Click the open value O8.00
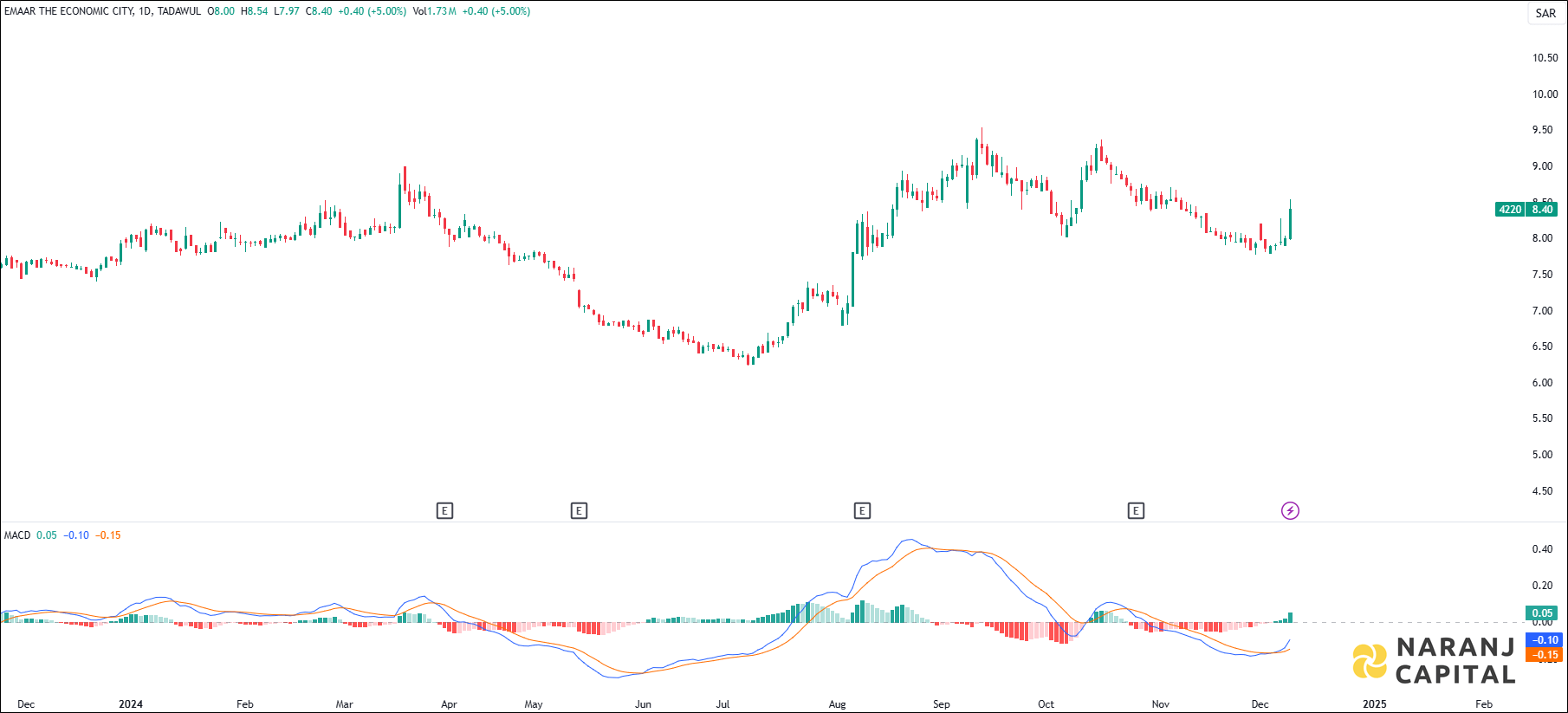1568x713 pixels. (221, 11)
